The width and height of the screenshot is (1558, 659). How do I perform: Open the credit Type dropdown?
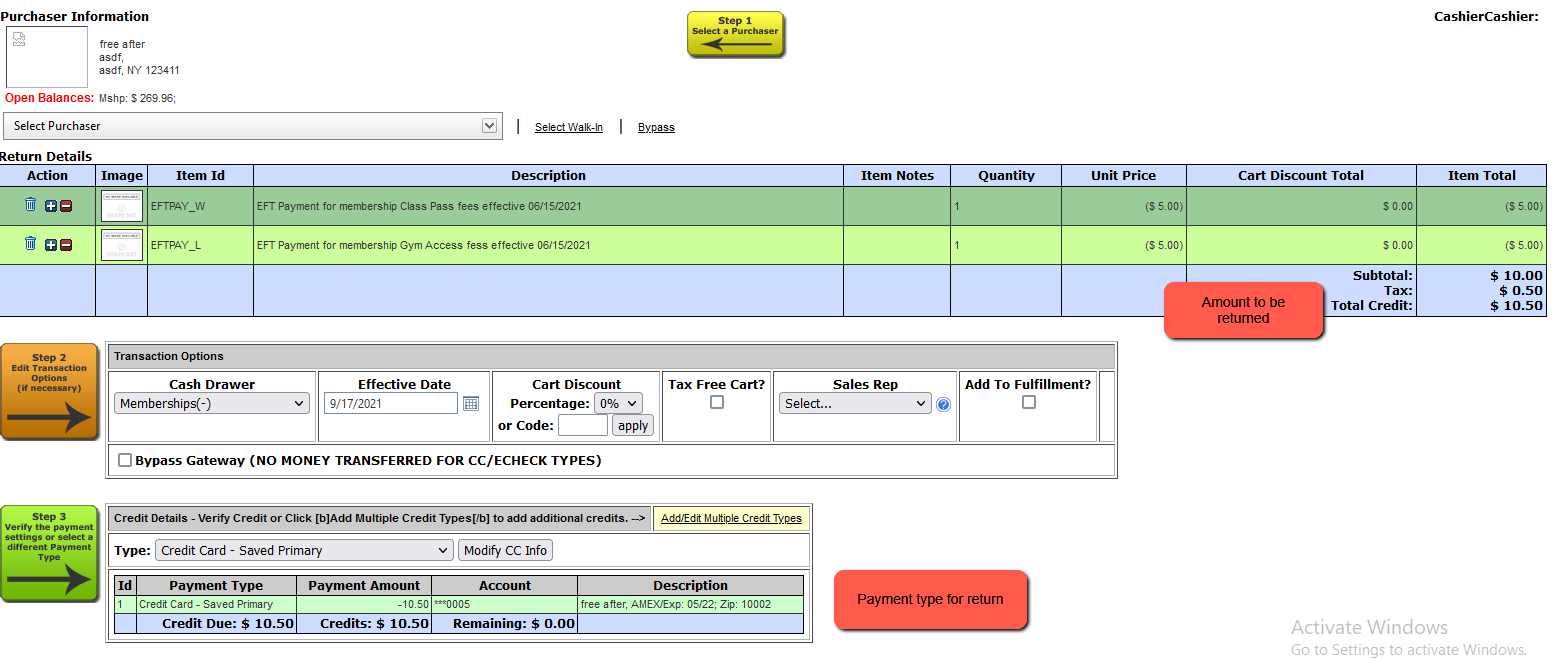click(x=304, y=550)
